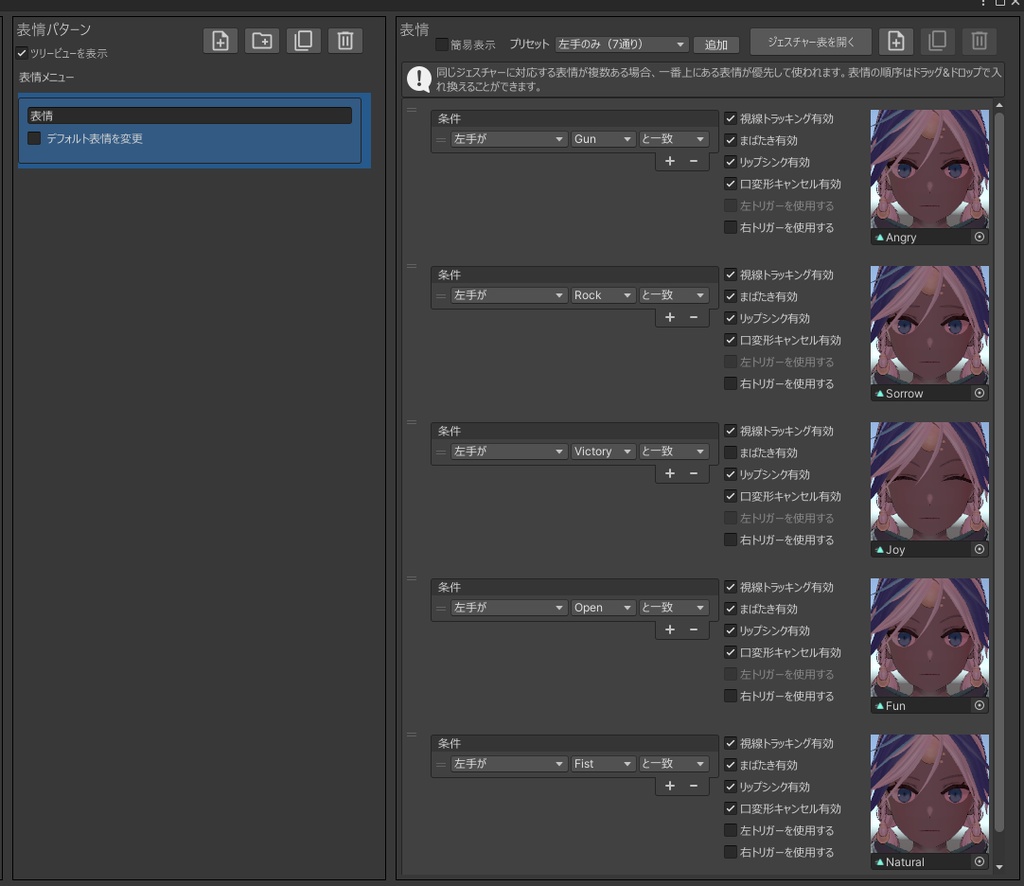The width and height of the screenshot is (1024, 886).
Task: Click object picker circle beside Natural
Action: tap(979, 861)
